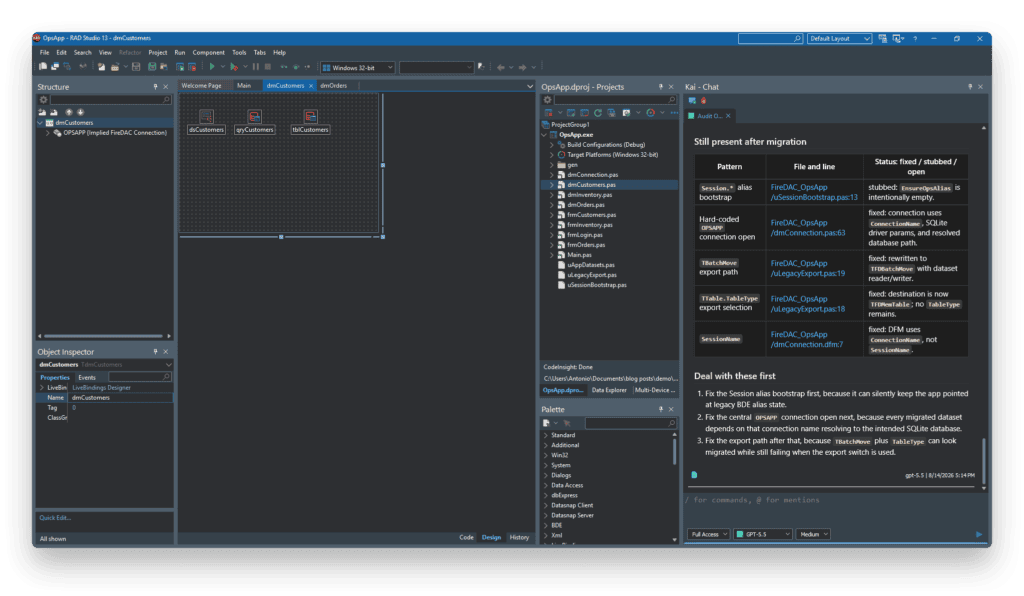
Task: Pin the Object Inspector panel
Action: point(155,352)
